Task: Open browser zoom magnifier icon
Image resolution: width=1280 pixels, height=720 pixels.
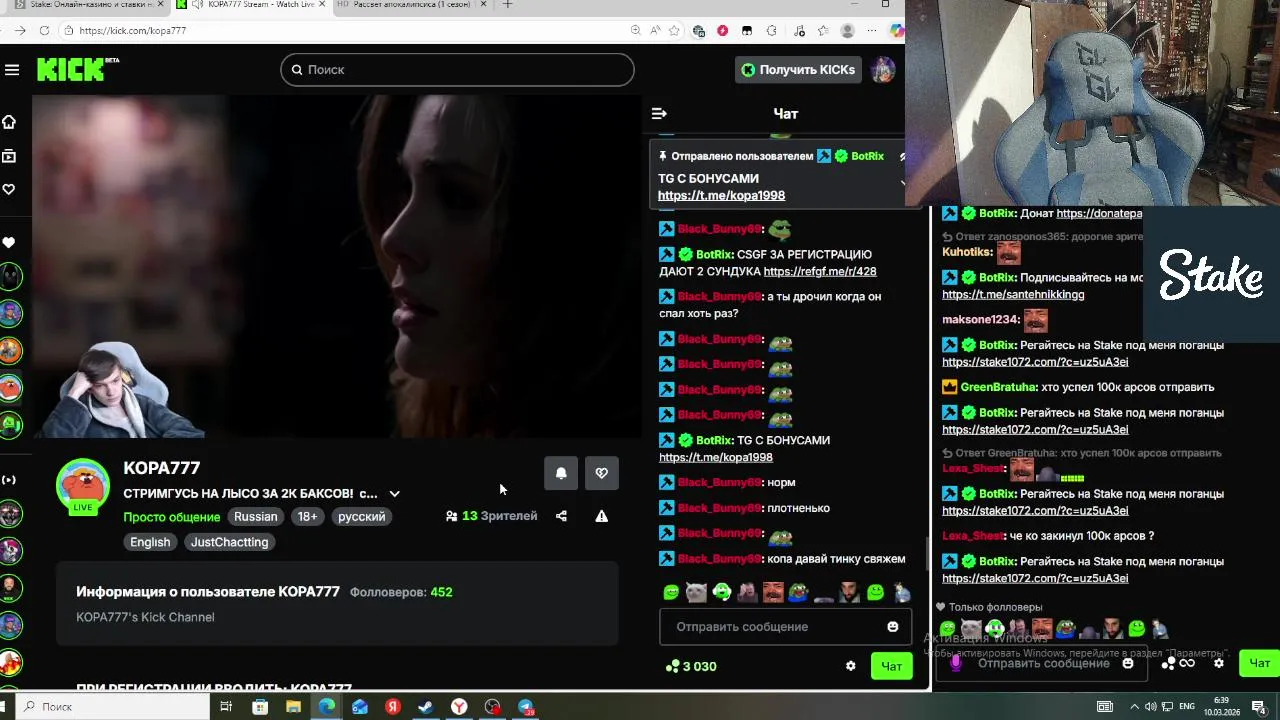Action: [x=636, y=31]
